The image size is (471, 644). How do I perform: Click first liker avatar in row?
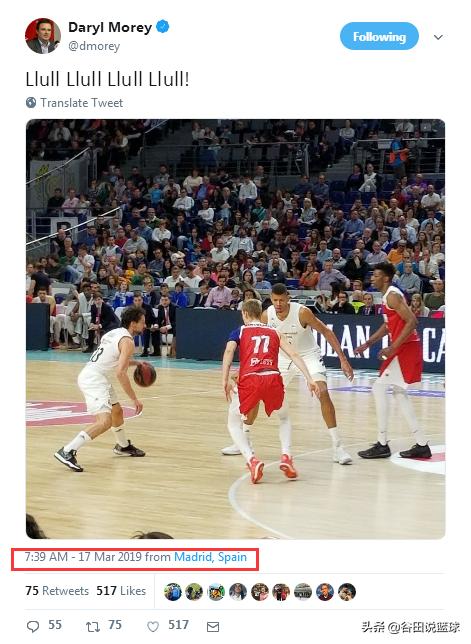tap(173, 592)
